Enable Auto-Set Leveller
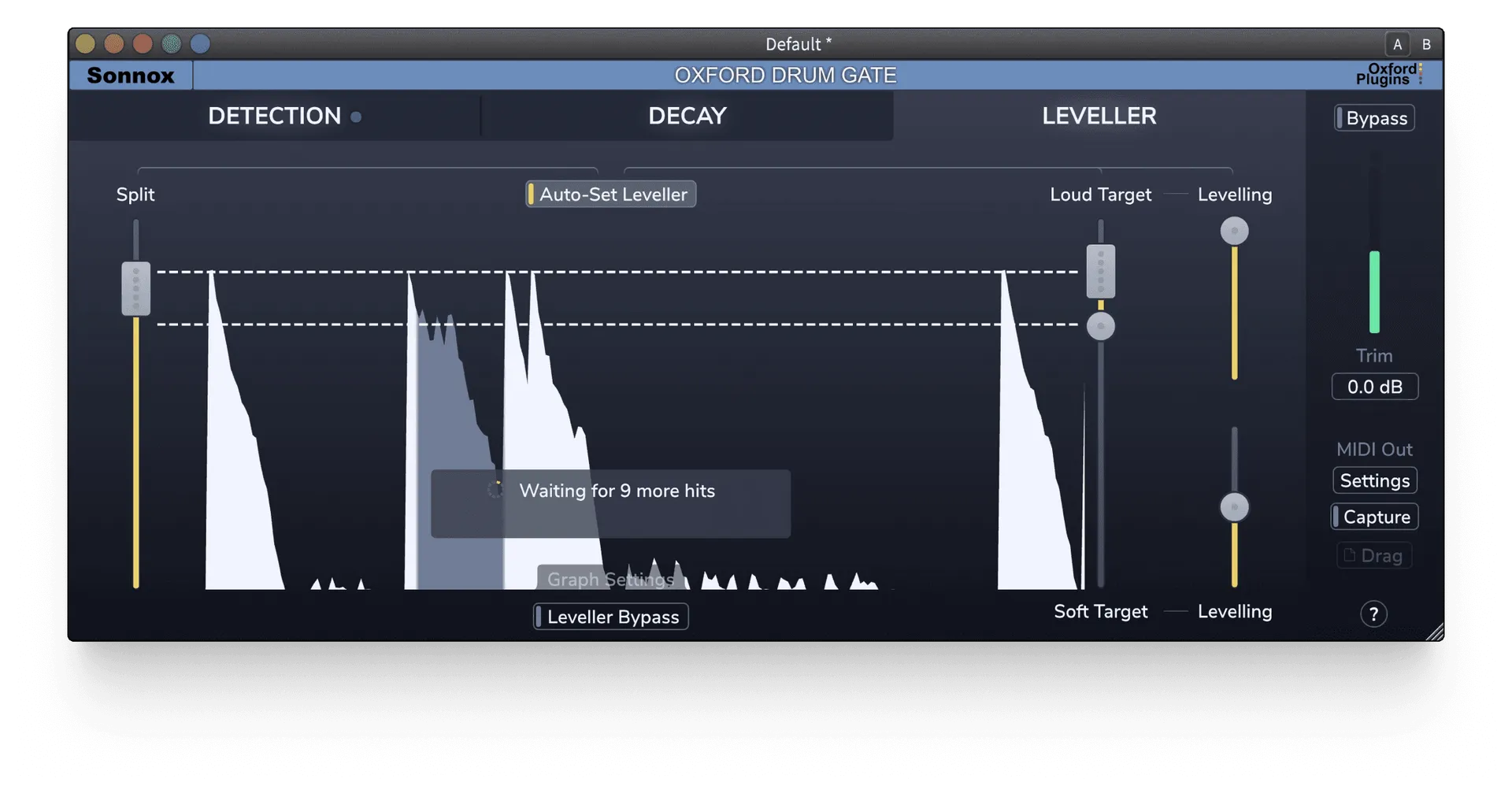1512x797 pixels. (x=611, y=195)
